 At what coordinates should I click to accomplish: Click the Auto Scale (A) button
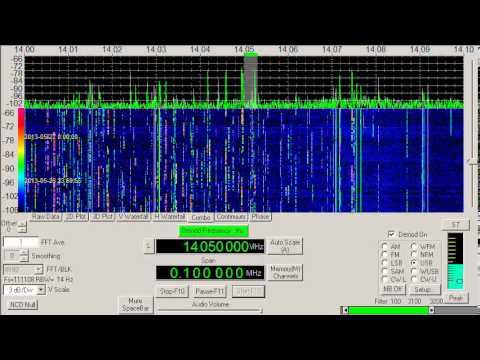point(285,246)
